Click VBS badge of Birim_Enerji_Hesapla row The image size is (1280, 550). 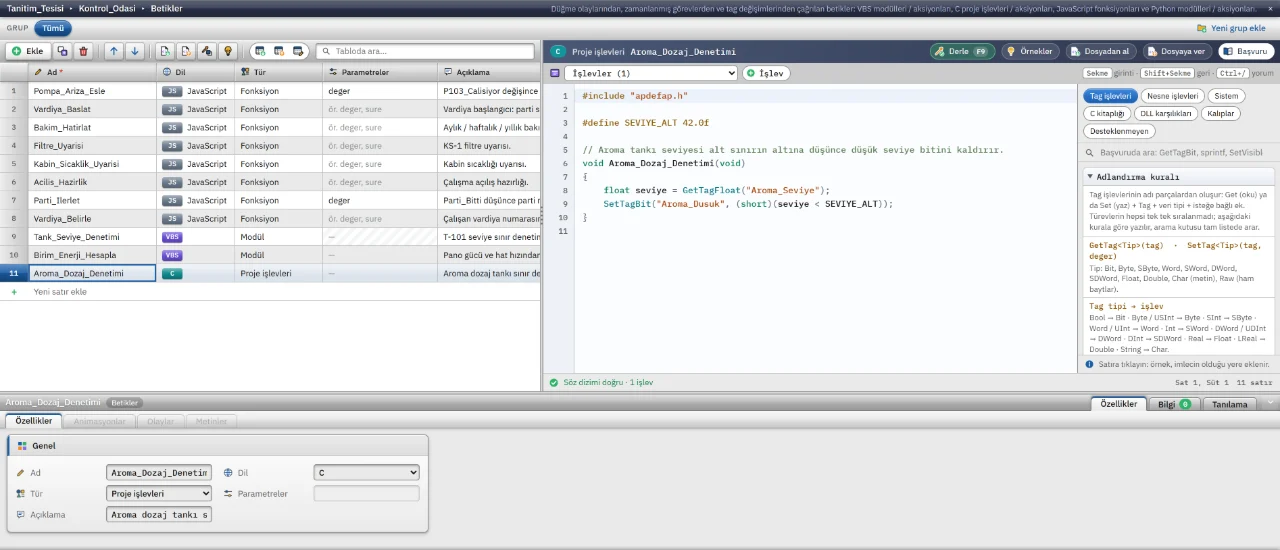tap(172, 255)
